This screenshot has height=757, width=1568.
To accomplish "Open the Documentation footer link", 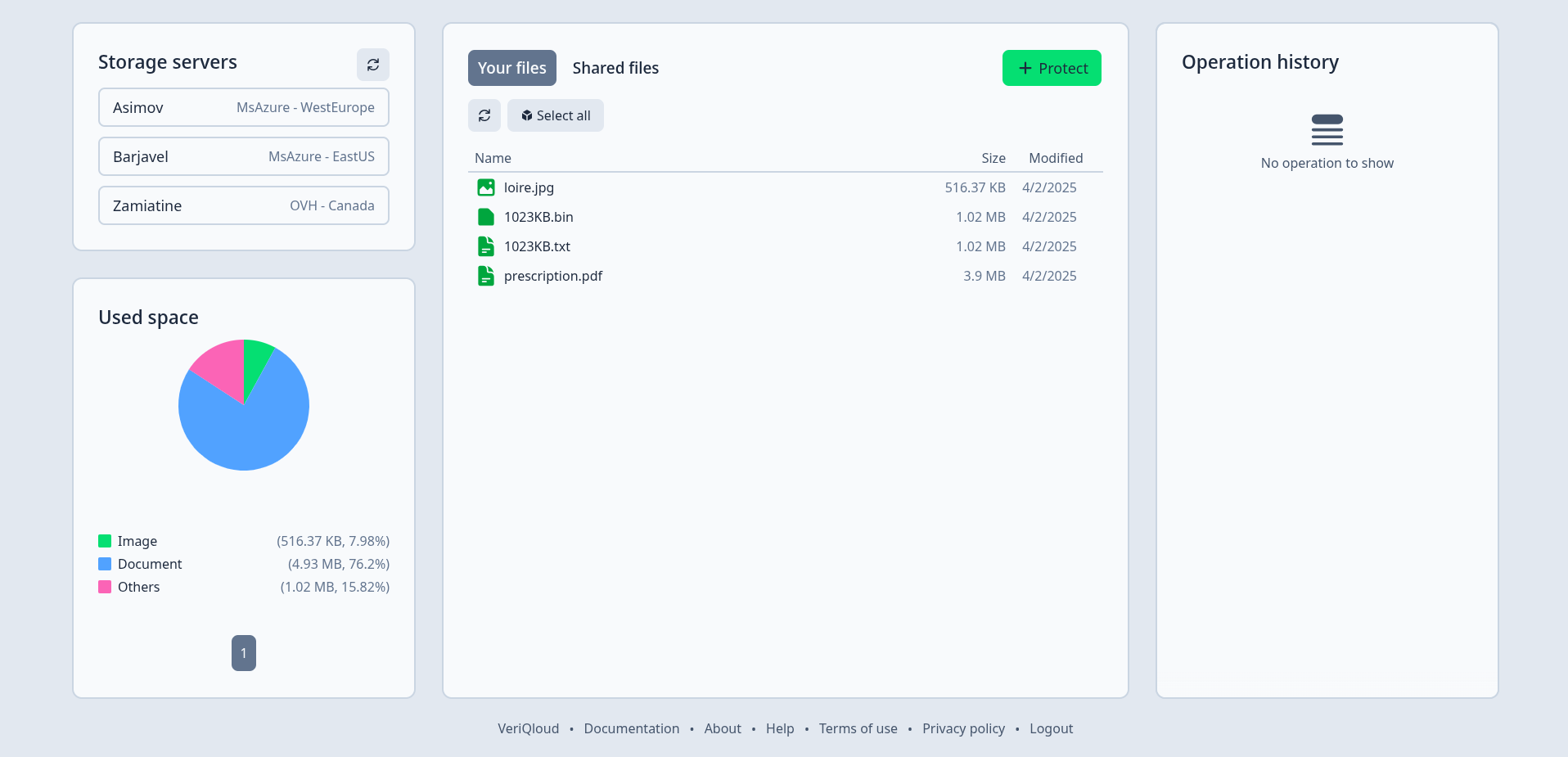I will tap(631, 728).
